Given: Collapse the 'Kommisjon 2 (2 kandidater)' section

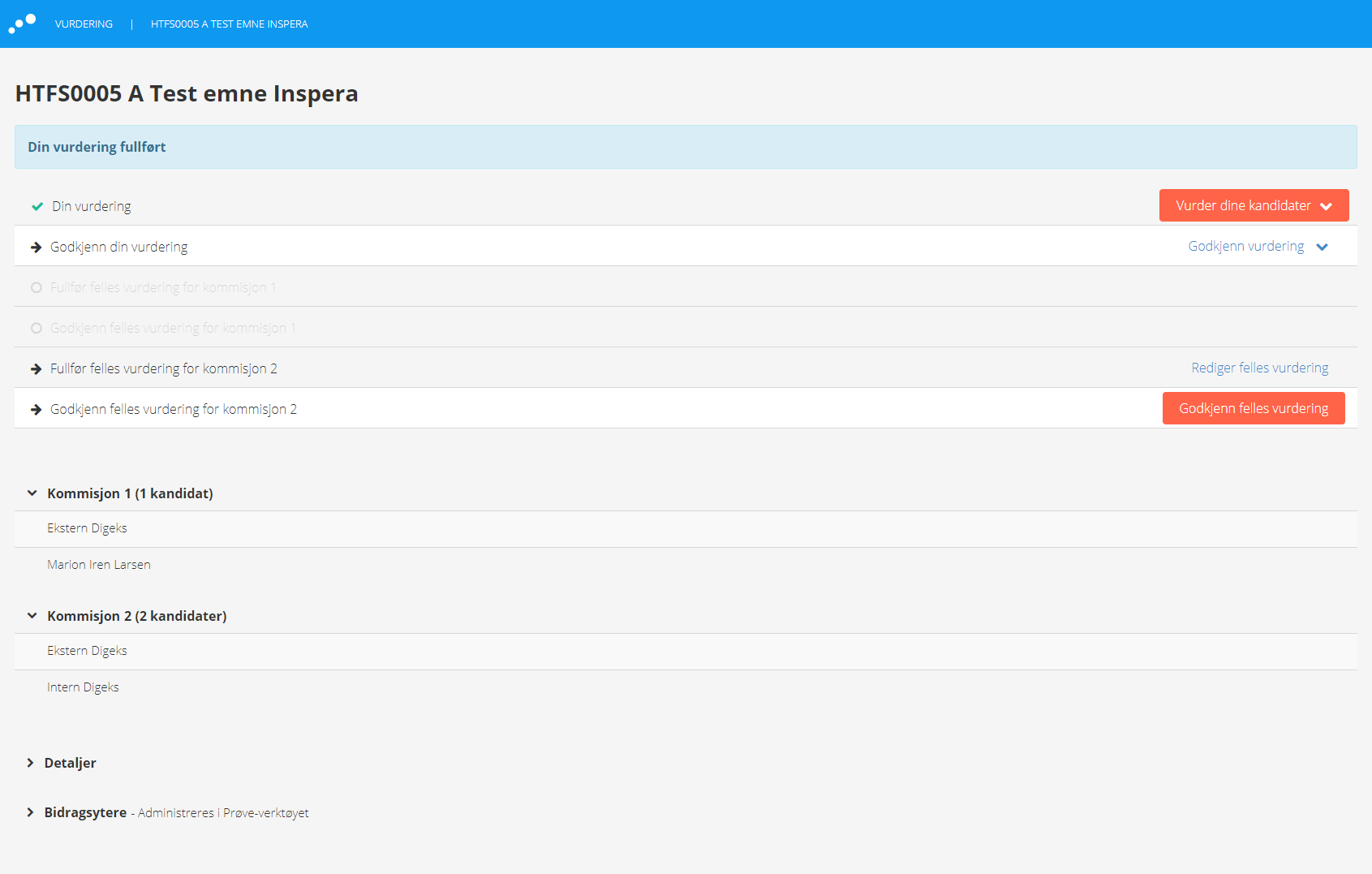Looking at the screenshot, I should point(32,616).
